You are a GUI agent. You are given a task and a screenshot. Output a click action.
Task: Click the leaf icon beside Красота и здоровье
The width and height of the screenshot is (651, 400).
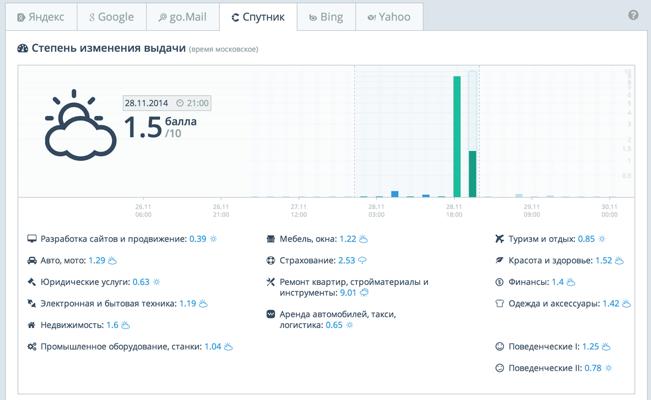(499, 260)
